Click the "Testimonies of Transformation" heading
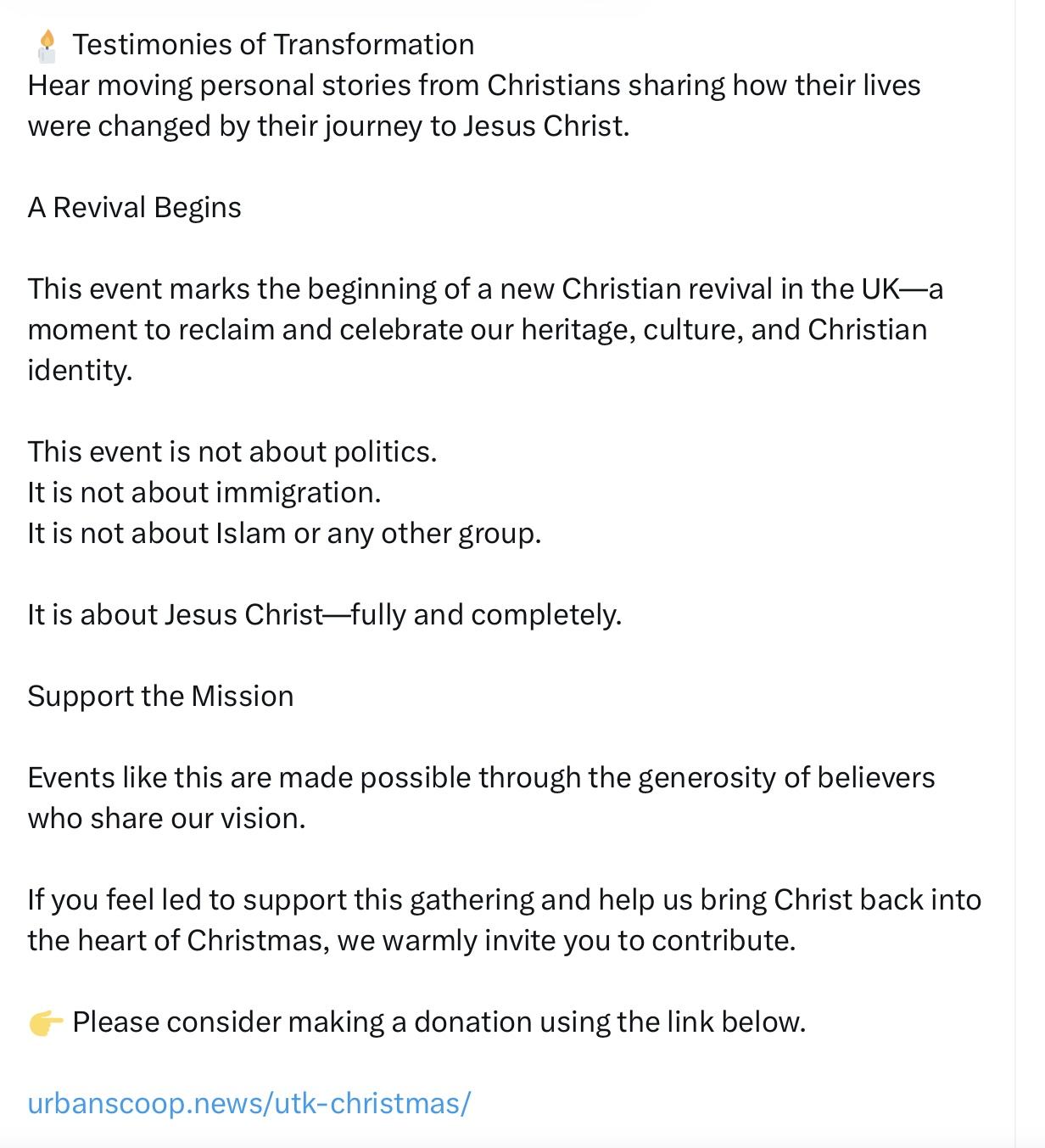Viewport: 1045px width, 1148px height. tap(273, 44)
